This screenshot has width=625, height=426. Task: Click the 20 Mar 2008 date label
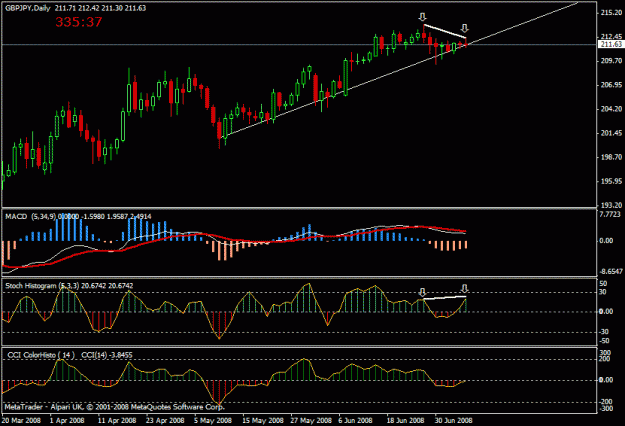[x=21, y=420]
